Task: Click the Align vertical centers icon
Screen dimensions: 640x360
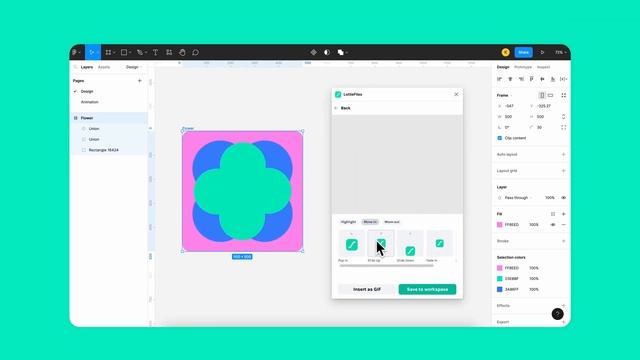Action: pos(542,79)
